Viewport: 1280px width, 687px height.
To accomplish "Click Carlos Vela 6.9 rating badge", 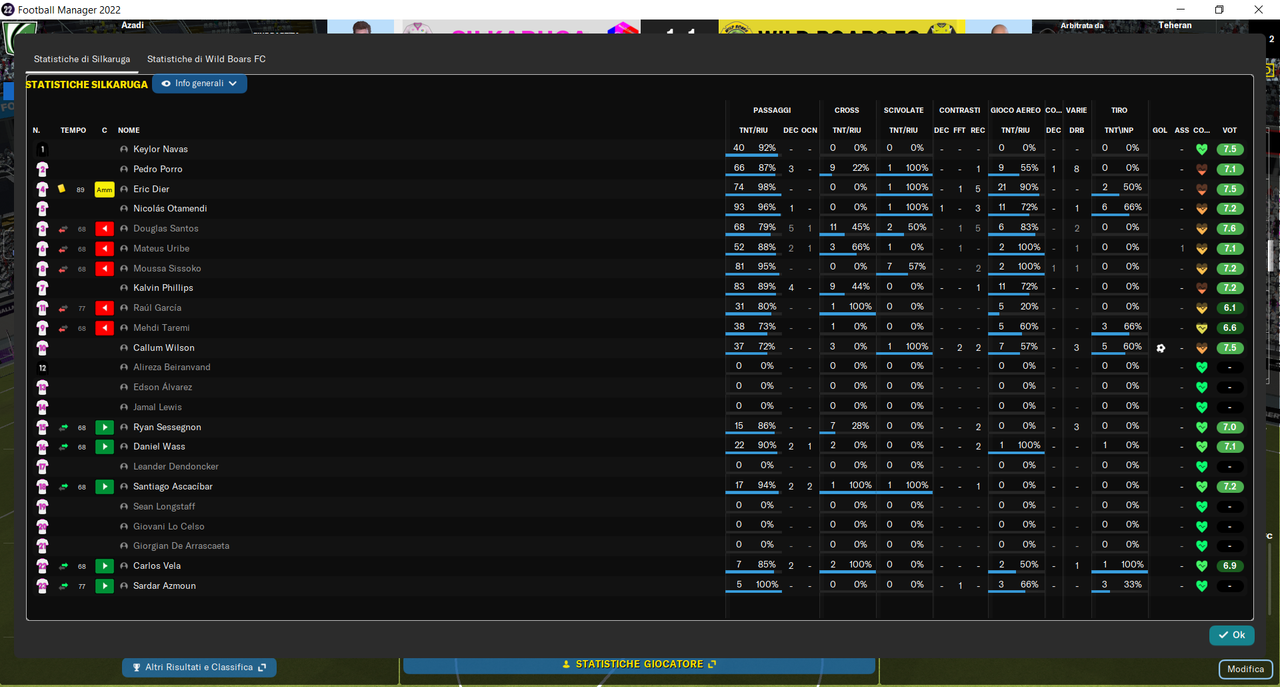I will click(x=1230, y=566).
